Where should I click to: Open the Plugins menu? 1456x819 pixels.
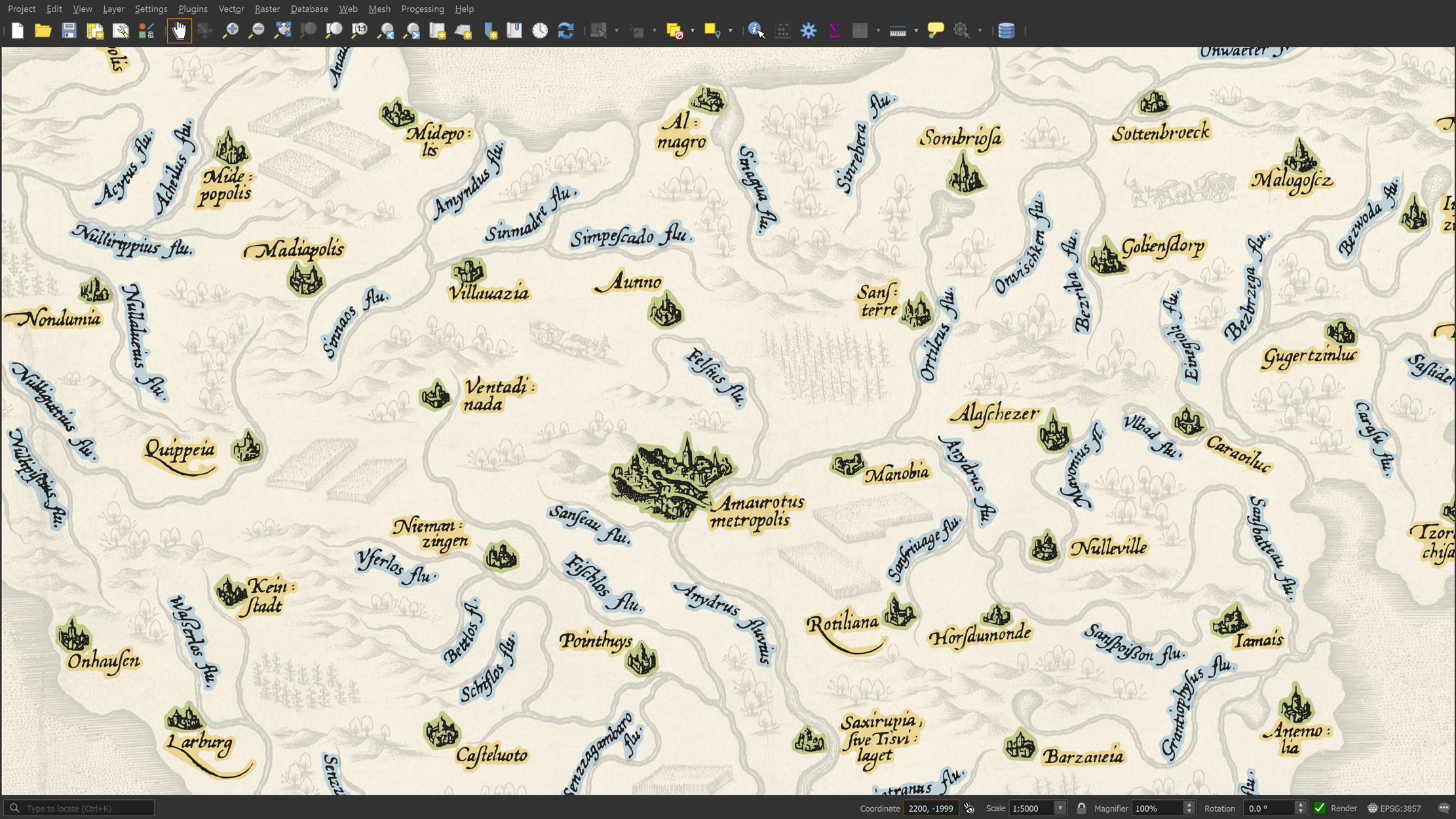[193, 9]
